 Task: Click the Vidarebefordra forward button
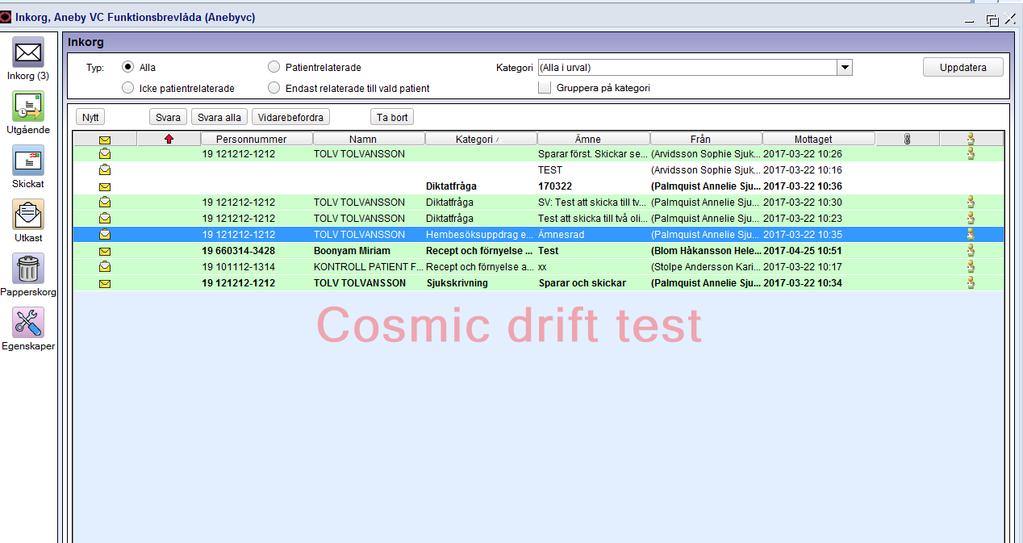(x=291, y=117)
